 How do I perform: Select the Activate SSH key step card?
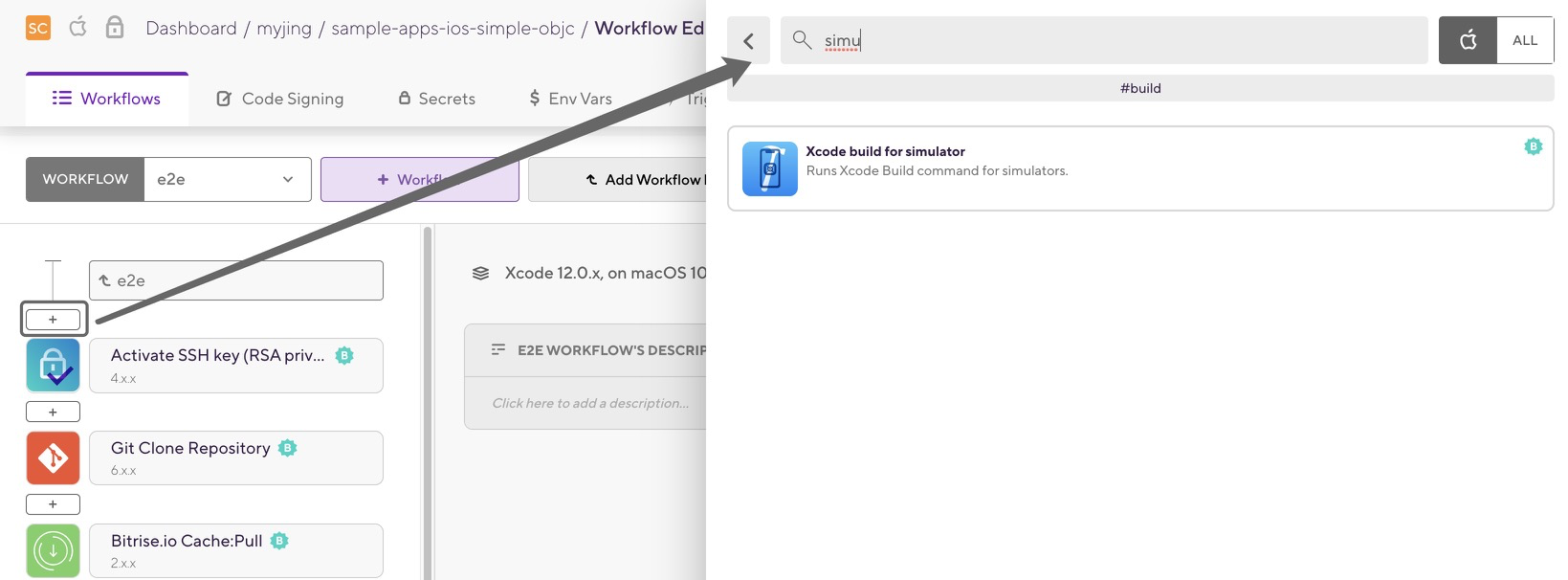[236, 366]
